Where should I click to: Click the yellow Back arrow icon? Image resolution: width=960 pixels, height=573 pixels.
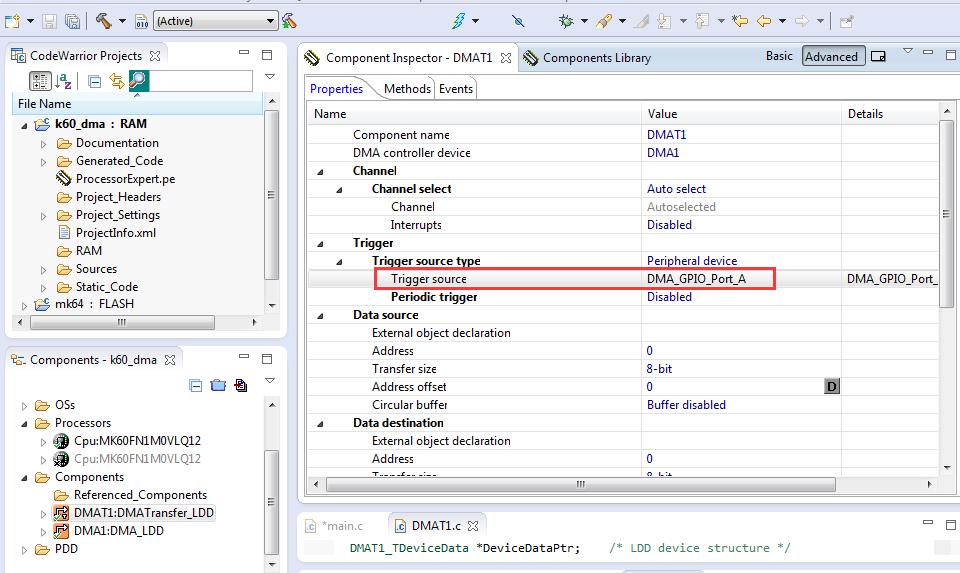click(x=764, y=21)
